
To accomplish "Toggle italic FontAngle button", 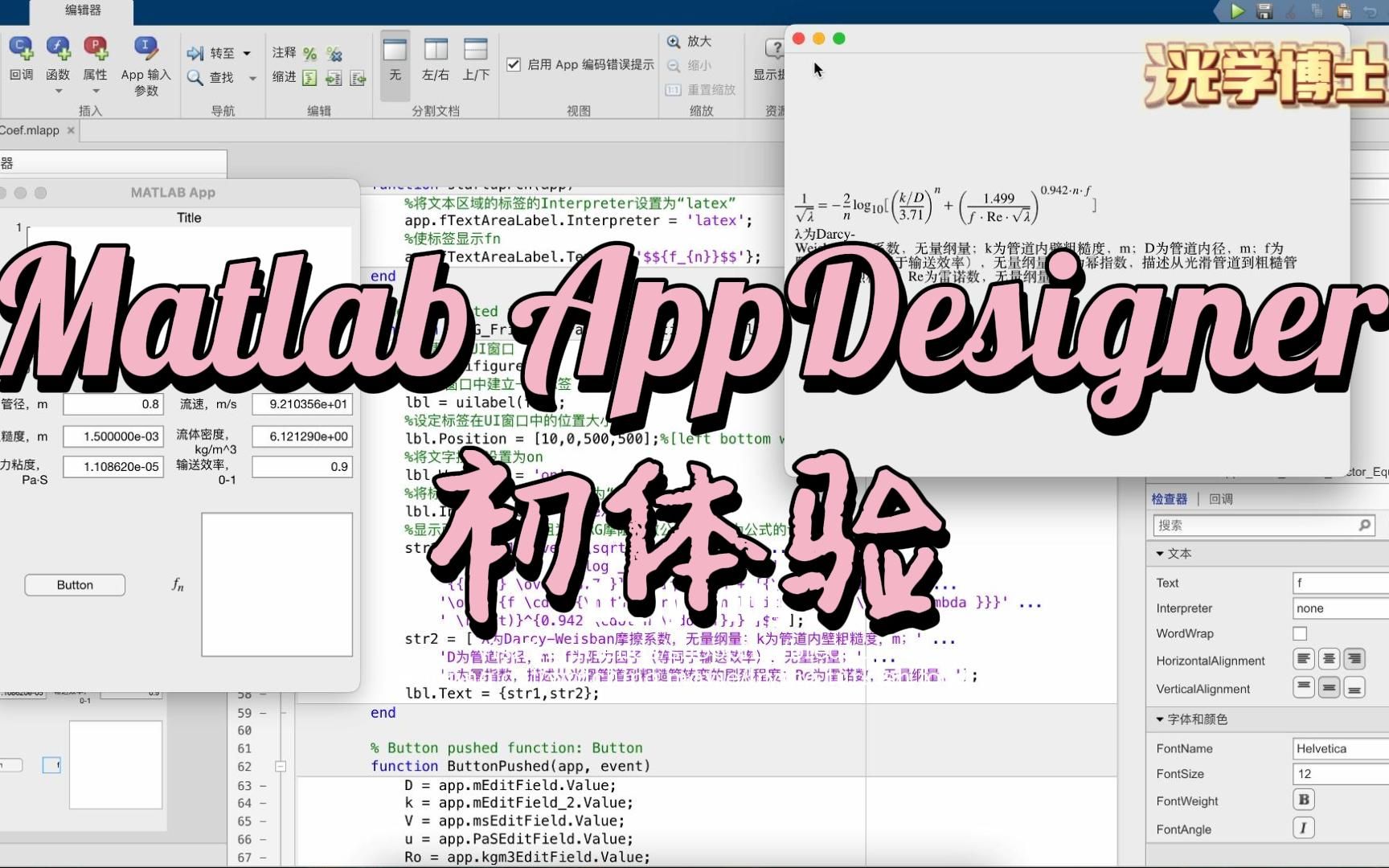I will click(1304, 828).
